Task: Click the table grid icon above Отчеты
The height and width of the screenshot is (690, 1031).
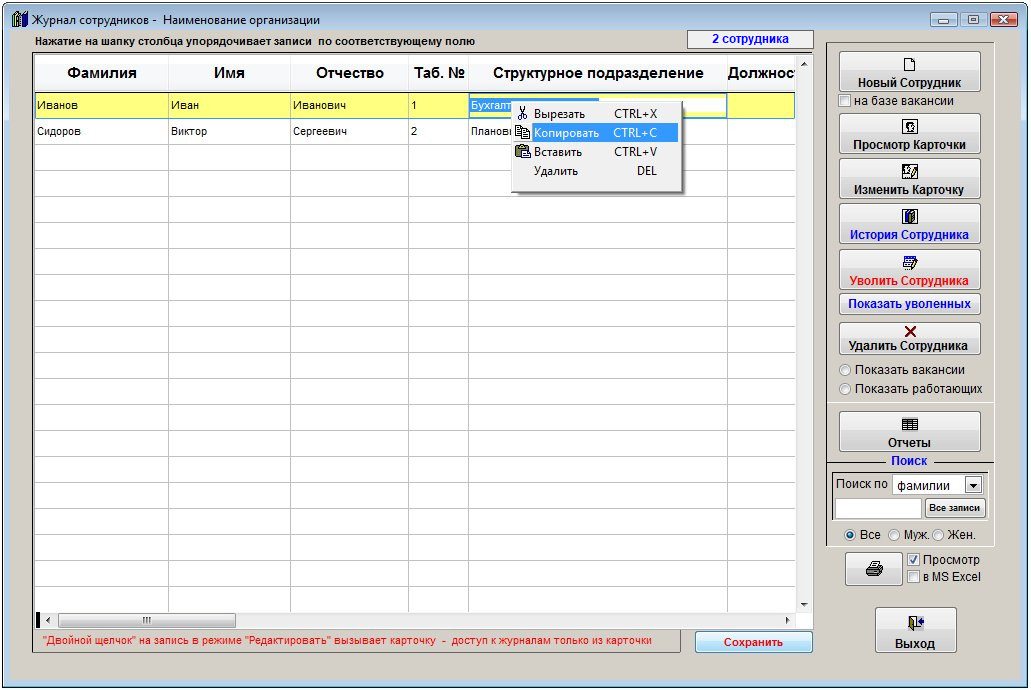Action: (x=909, y=424)
